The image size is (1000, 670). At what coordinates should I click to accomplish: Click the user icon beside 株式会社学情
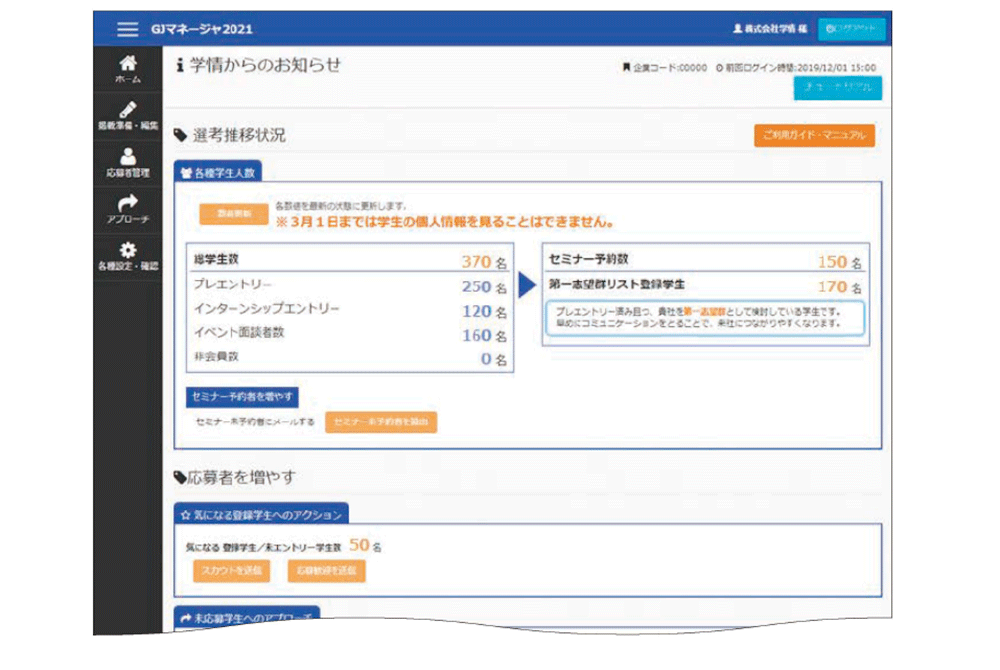(738, 30)
